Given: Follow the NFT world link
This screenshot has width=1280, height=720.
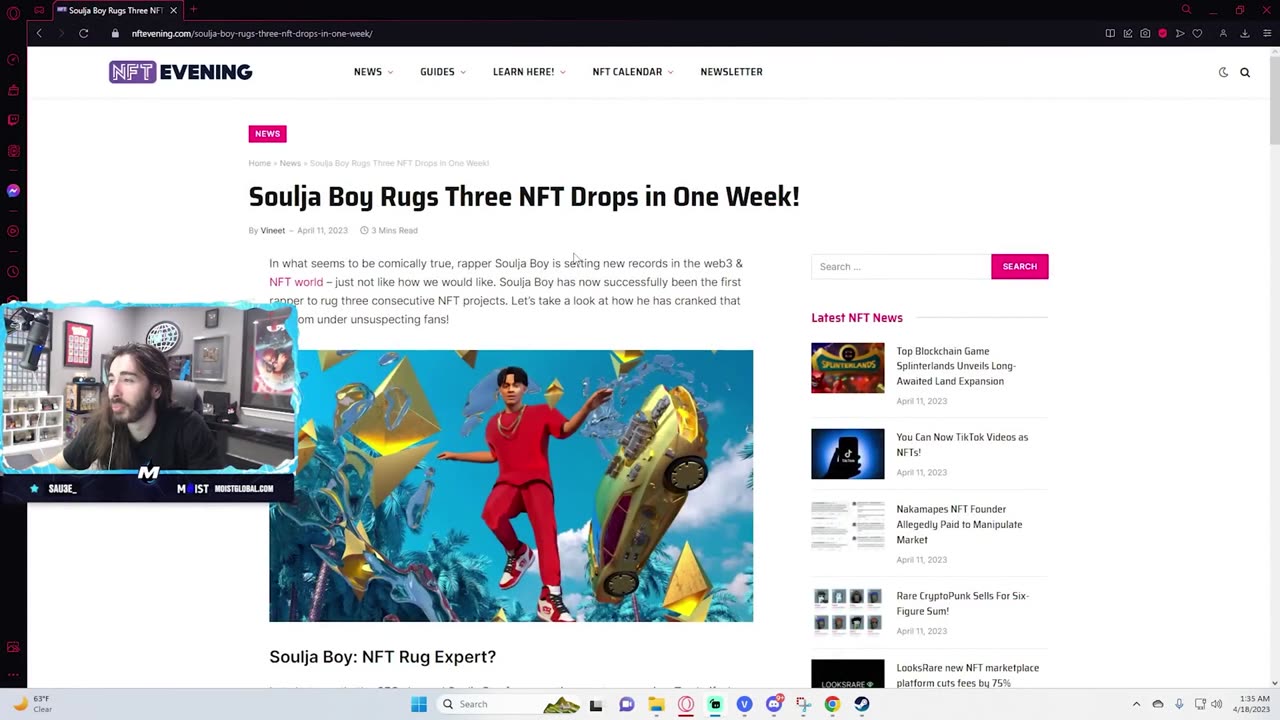Looking at the screenshot, I should (x=296, y=282).
